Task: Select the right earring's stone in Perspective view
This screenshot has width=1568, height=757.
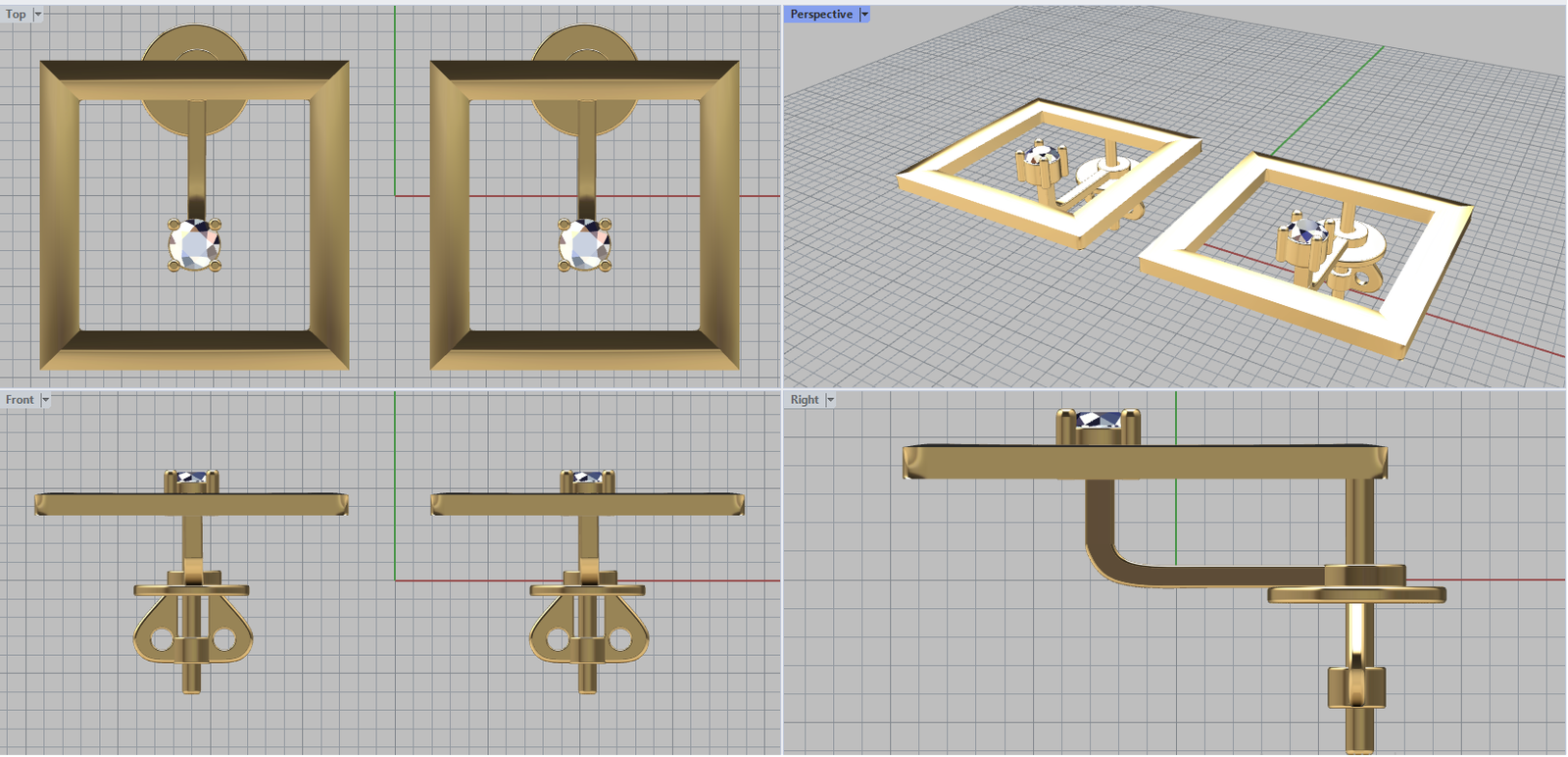Action: [x=1306, y=233]
